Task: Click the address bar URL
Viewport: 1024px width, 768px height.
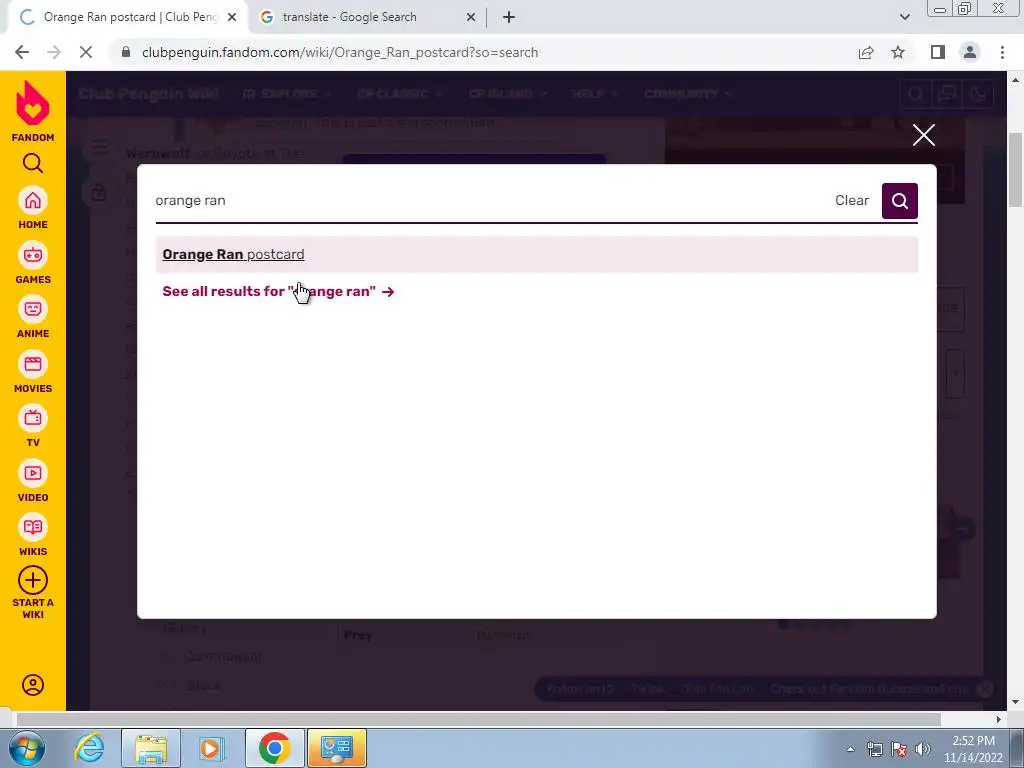Action: [x=340, y=52]
